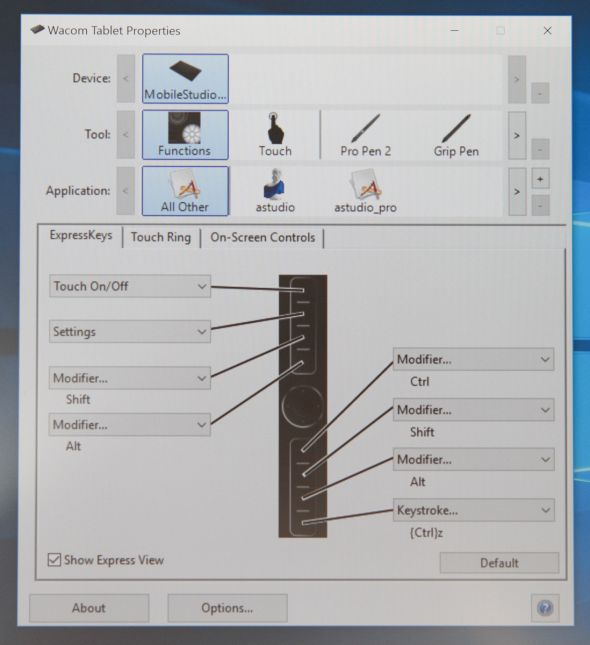Choose the astudio application icon
The height and width of the screenshot is (645, 590).
[x=275, y=191]
